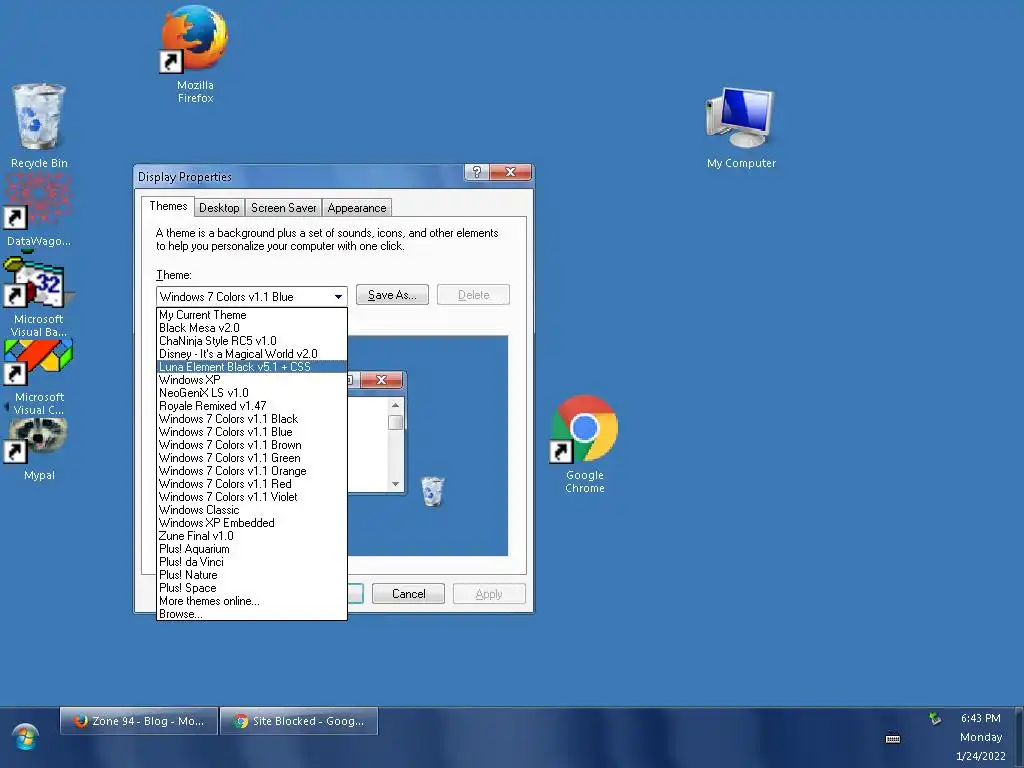
Task: Choose the Plus! Nature theme
Action: pyautogui.click(x=251, y=575)
